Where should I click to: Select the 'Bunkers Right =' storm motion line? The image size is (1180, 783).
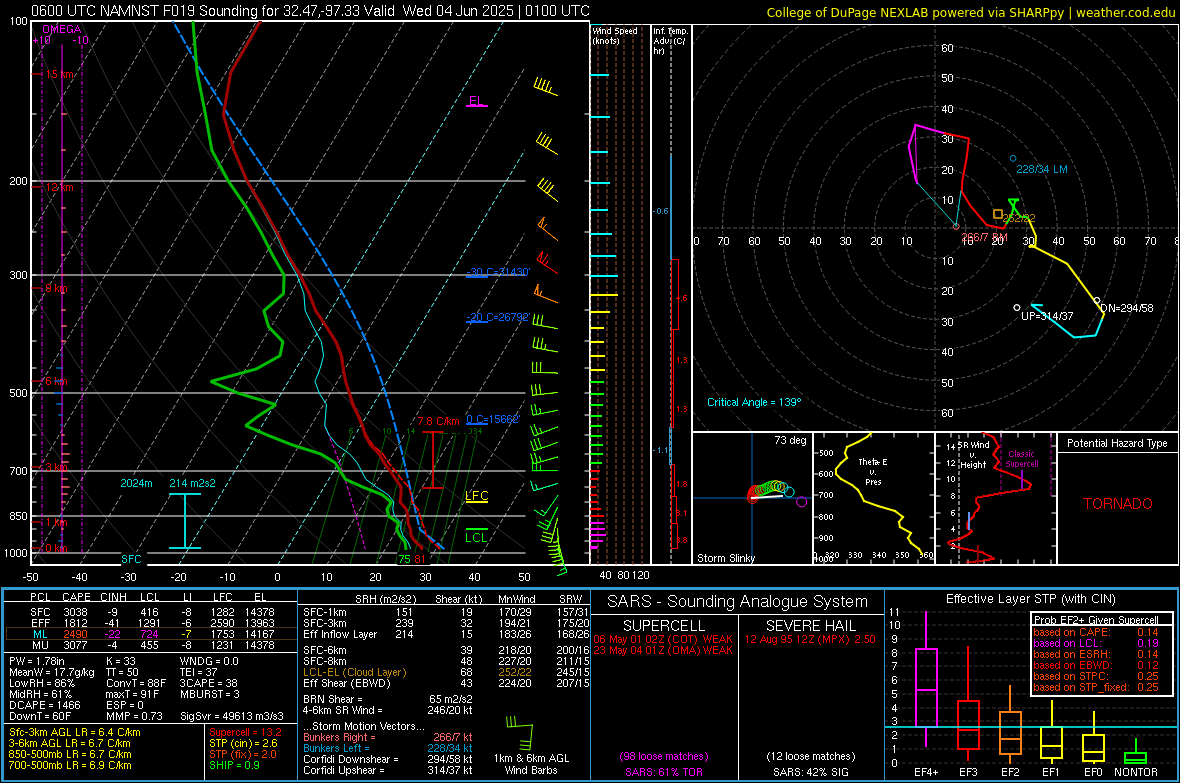[388, 737]
